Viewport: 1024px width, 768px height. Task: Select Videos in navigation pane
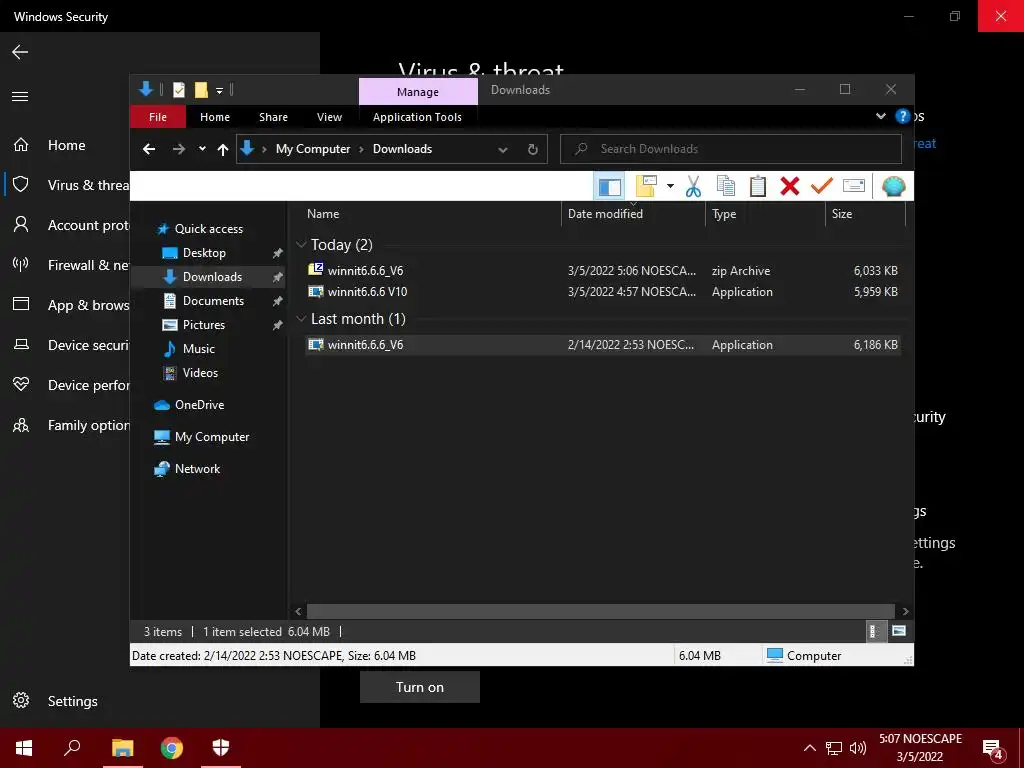click(200, 373)
